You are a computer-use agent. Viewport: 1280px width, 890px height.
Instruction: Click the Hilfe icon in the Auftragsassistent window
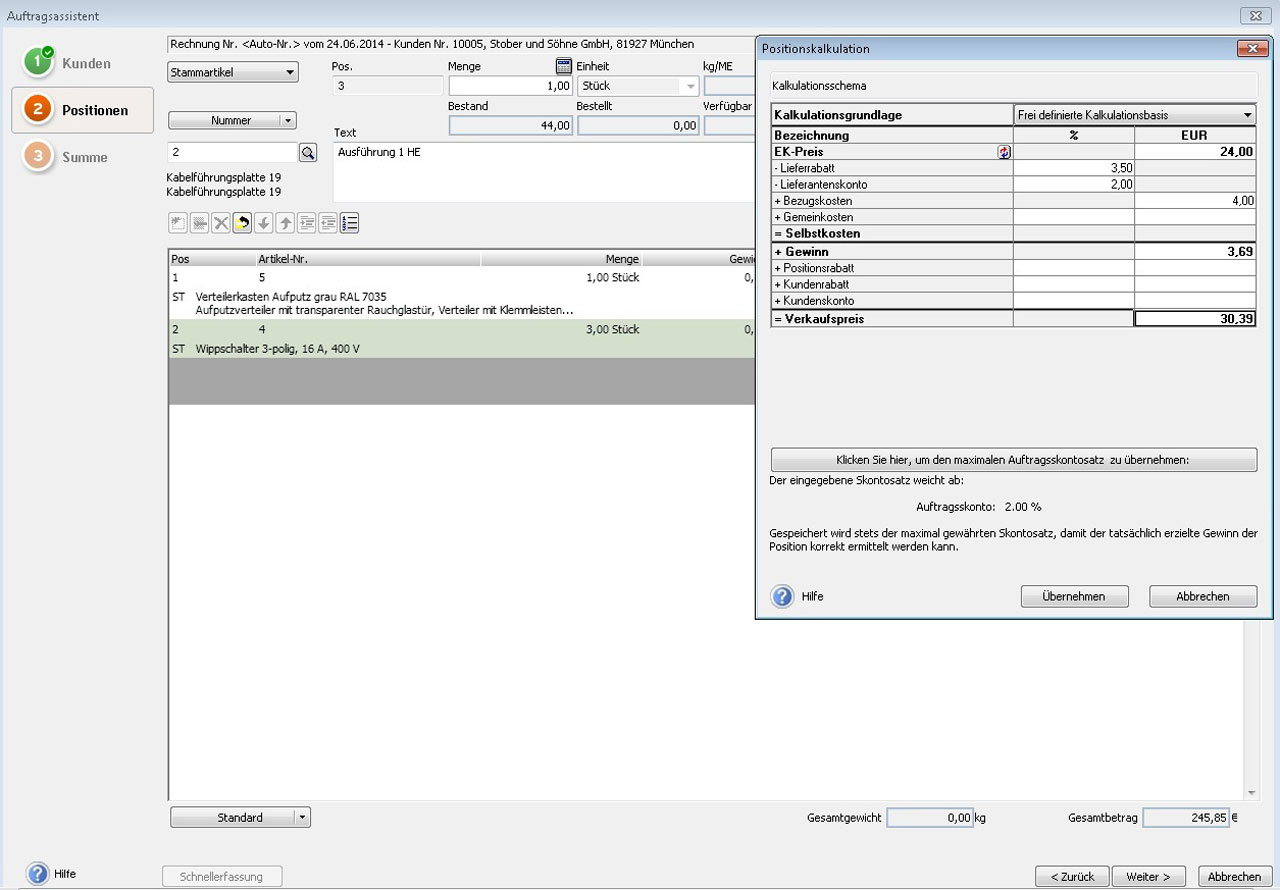point(38,874)
